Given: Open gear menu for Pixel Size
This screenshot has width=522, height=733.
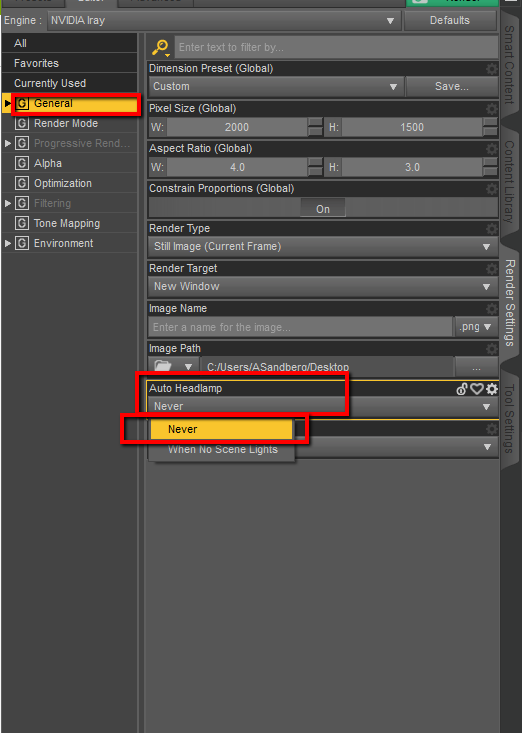Looking at the screenshot, I should [492, 108].
